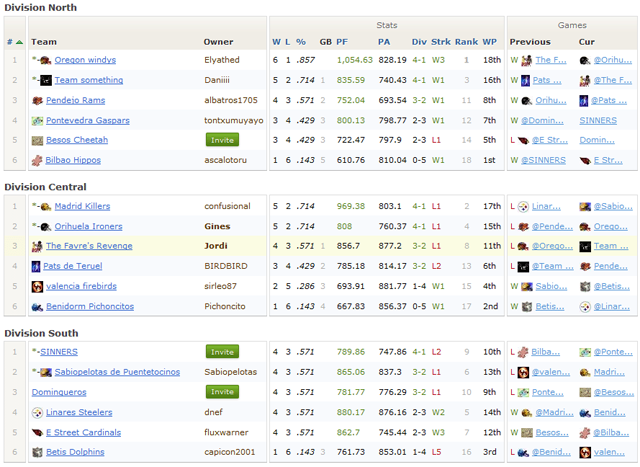Viewport: 640px width, 467px height.
Task: Click the Pats de Teruel team logo
Action: [x=36, y=266]
